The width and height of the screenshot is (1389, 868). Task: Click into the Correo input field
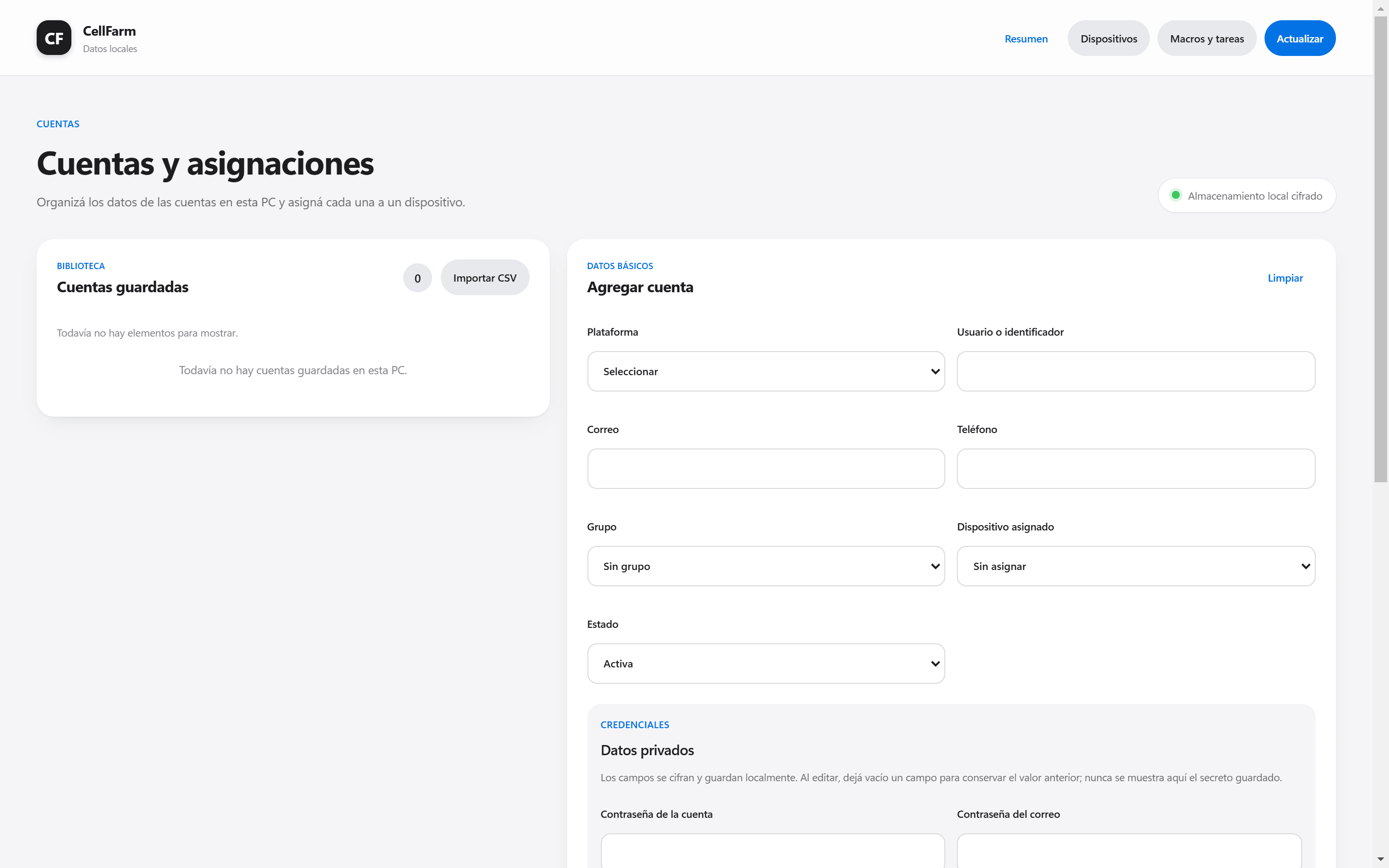[766, 469]
